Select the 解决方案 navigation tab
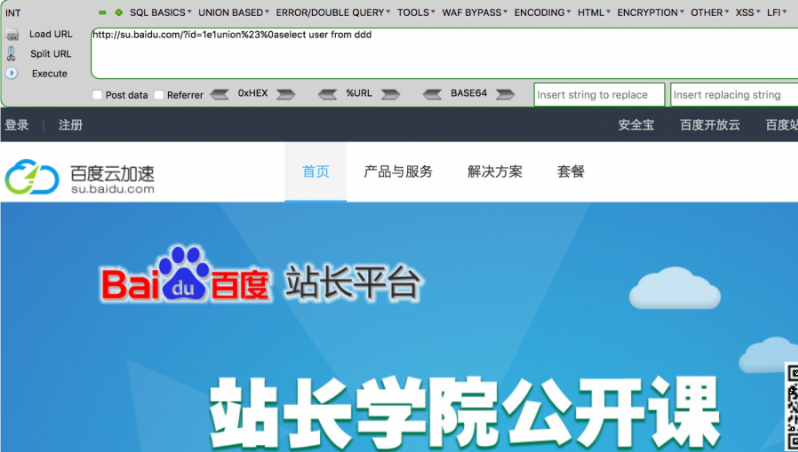Viewport: 798px width, 452px height. coord(495,172)
